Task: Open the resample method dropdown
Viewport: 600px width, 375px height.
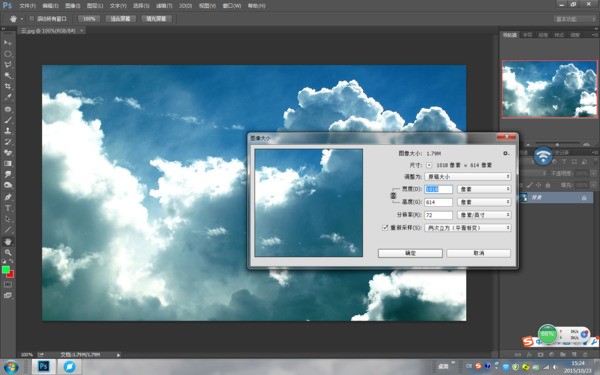Action: (468, 227)
